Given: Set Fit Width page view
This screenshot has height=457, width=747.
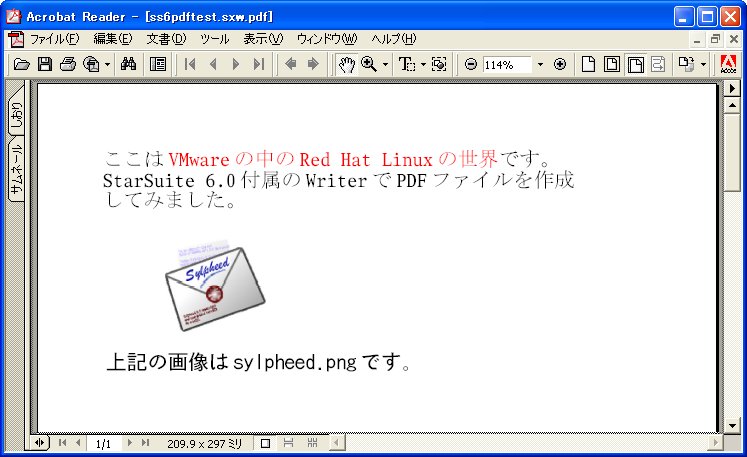Looking at the screenshot, I should pos(636,64).
